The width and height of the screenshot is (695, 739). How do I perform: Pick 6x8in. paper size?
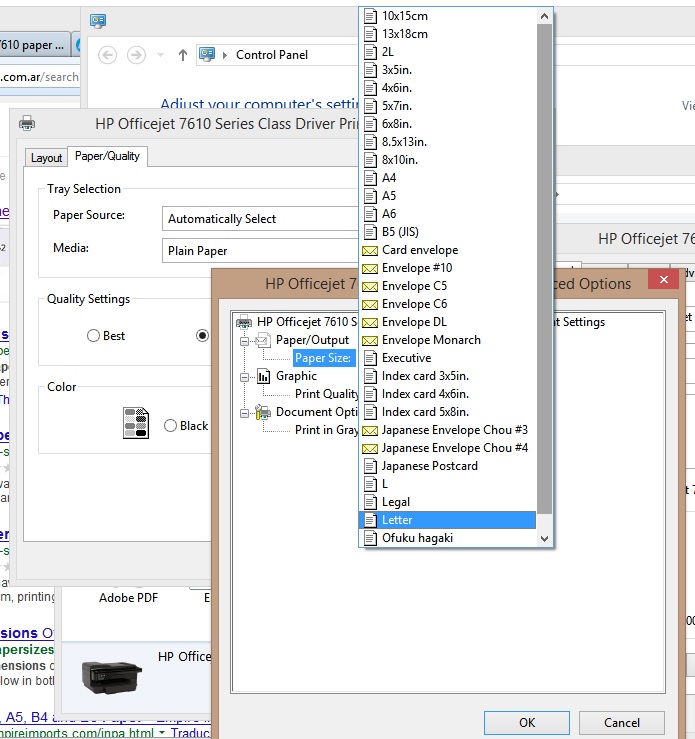448,124
